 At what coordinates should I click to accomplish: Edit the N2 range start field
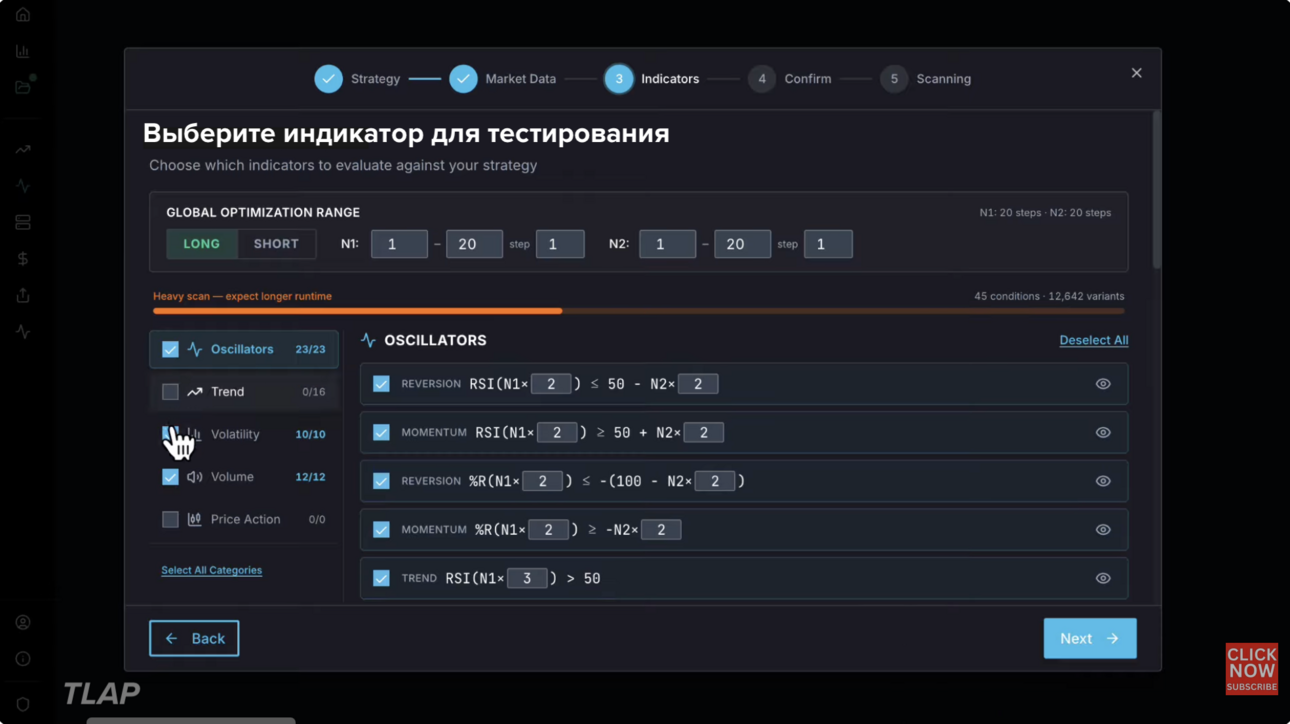tap(667, 244)
